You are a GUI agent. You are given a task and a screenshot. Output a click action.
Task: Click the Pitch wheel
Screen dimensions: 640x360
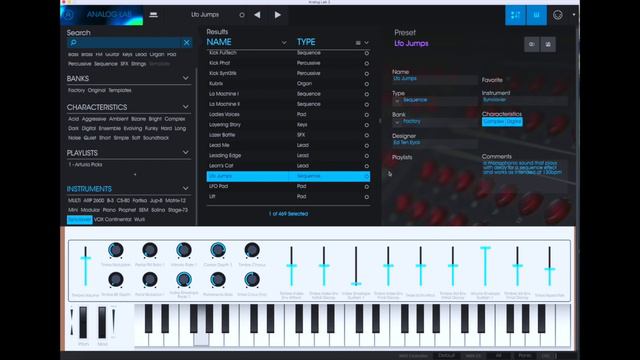(x=83, y=322)
